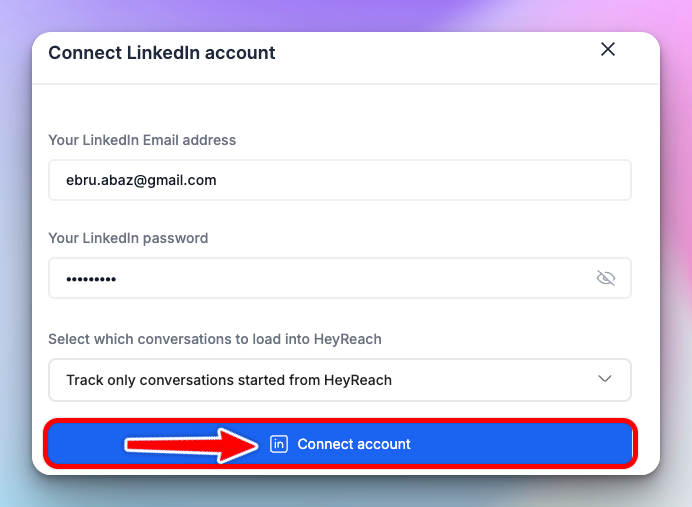The image size is (692, 507).
Task: Click the red arrow pointing at Connect account
Action: pyautogui.click(x=191, y=445)
